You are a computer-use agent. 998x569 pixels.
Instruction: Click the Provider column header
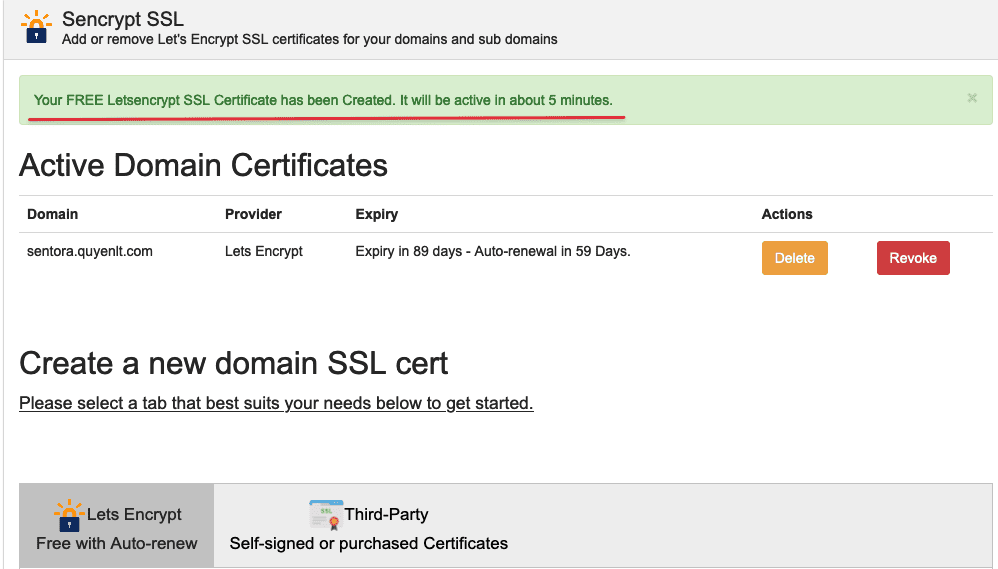point(253,214)
